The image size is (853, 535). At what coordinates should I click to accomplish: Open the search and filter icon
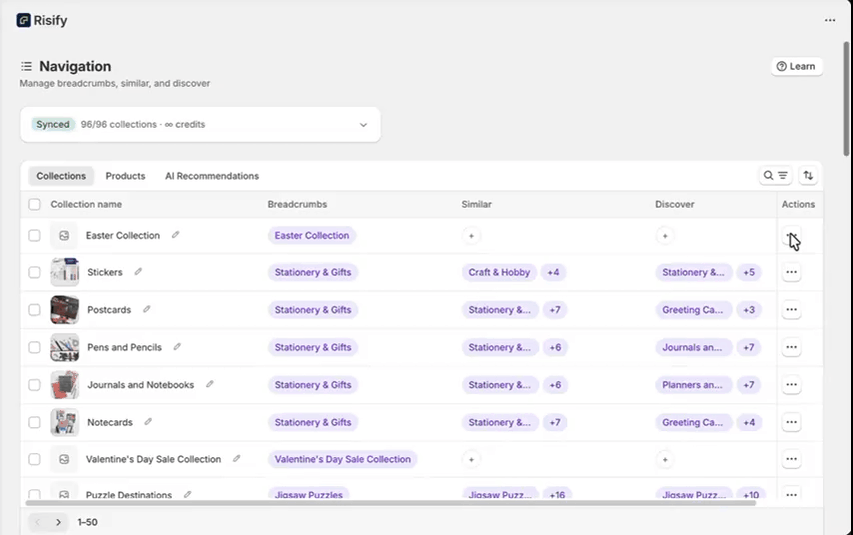click(775, 176)
